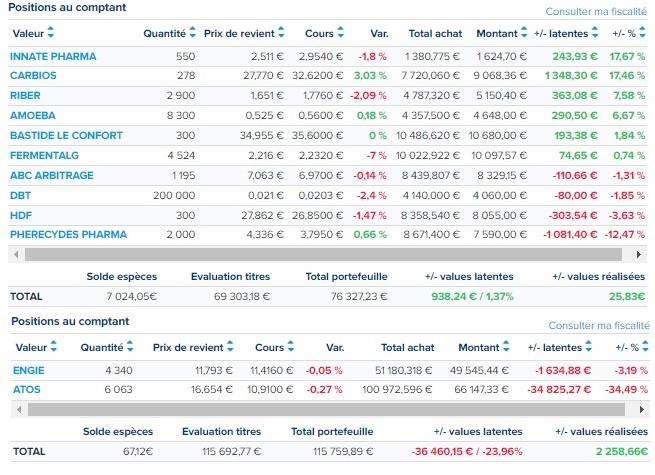Sort bottom table by Valeur arrows
The image size is (655, 475).
click(x=53, y=346)
